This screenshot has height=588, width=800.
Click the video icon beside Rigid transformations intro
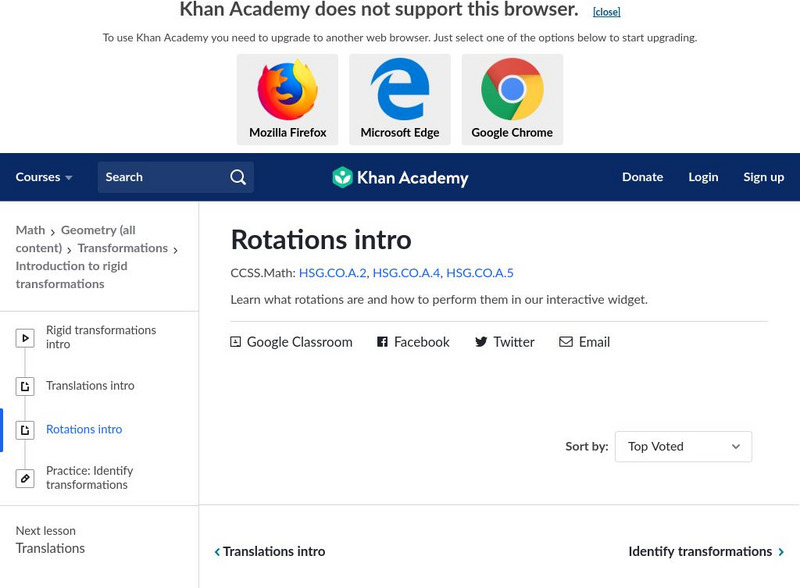24,337
